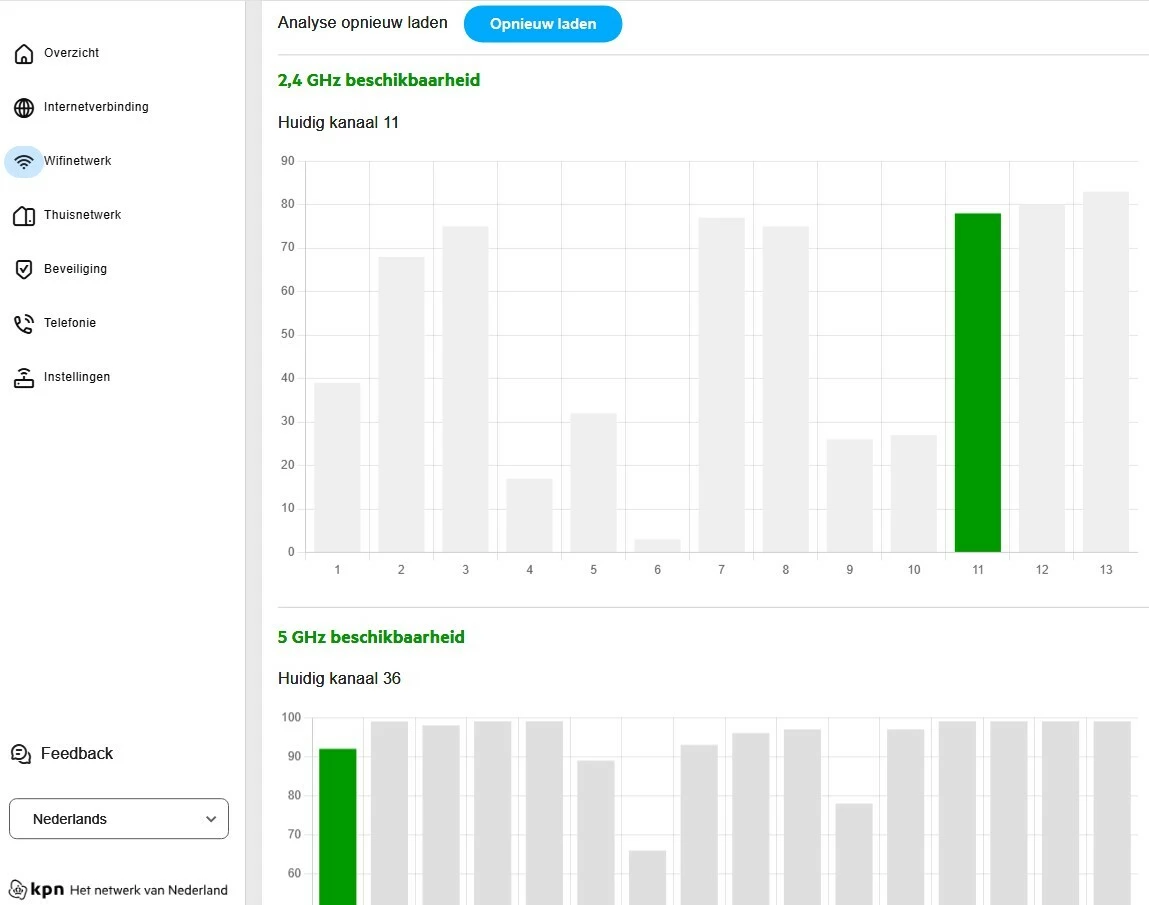
Task: Click the Instellingen router icon
Action: pyautogui.click(x=23, y=377)
